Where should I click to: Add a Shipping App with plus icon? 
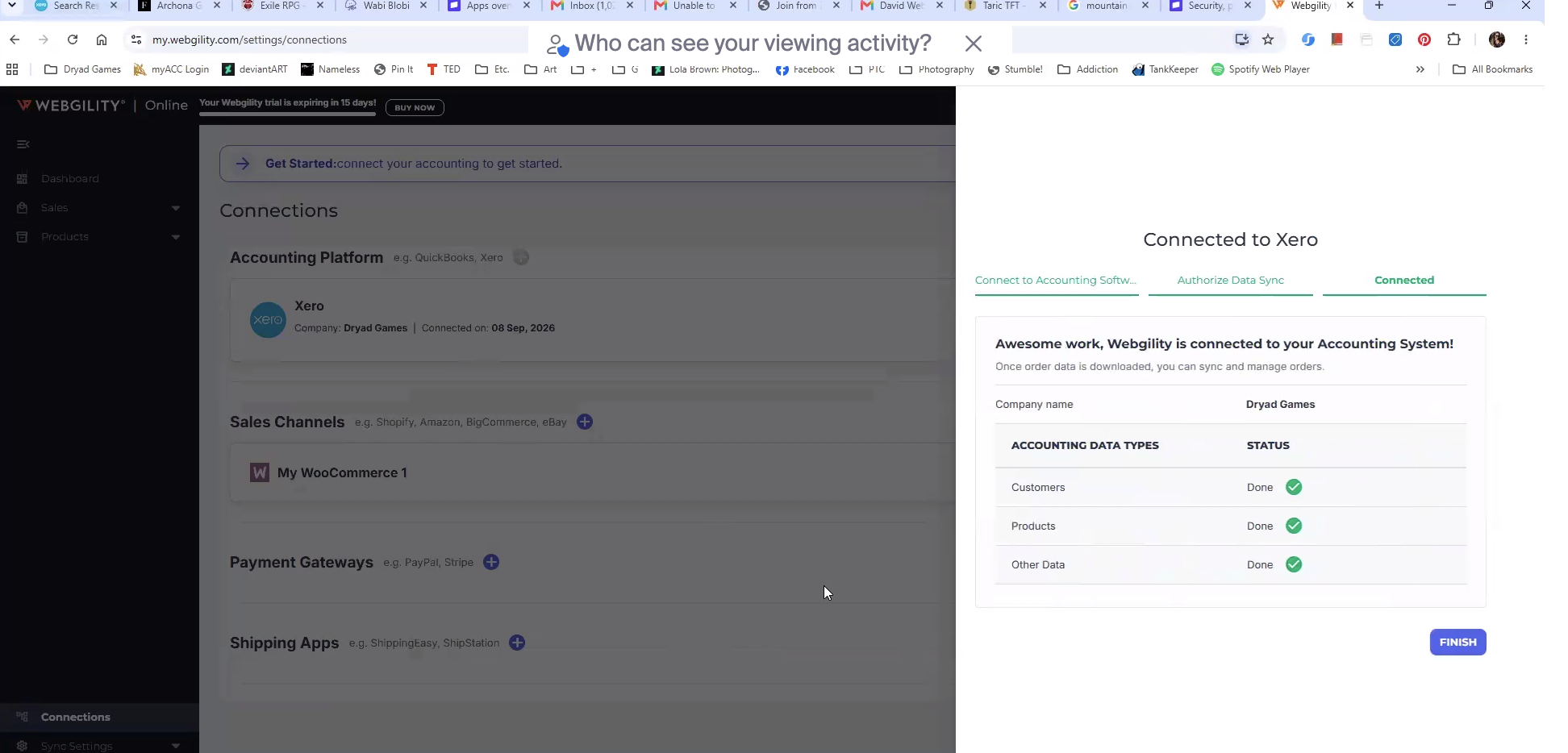[517, 643]
